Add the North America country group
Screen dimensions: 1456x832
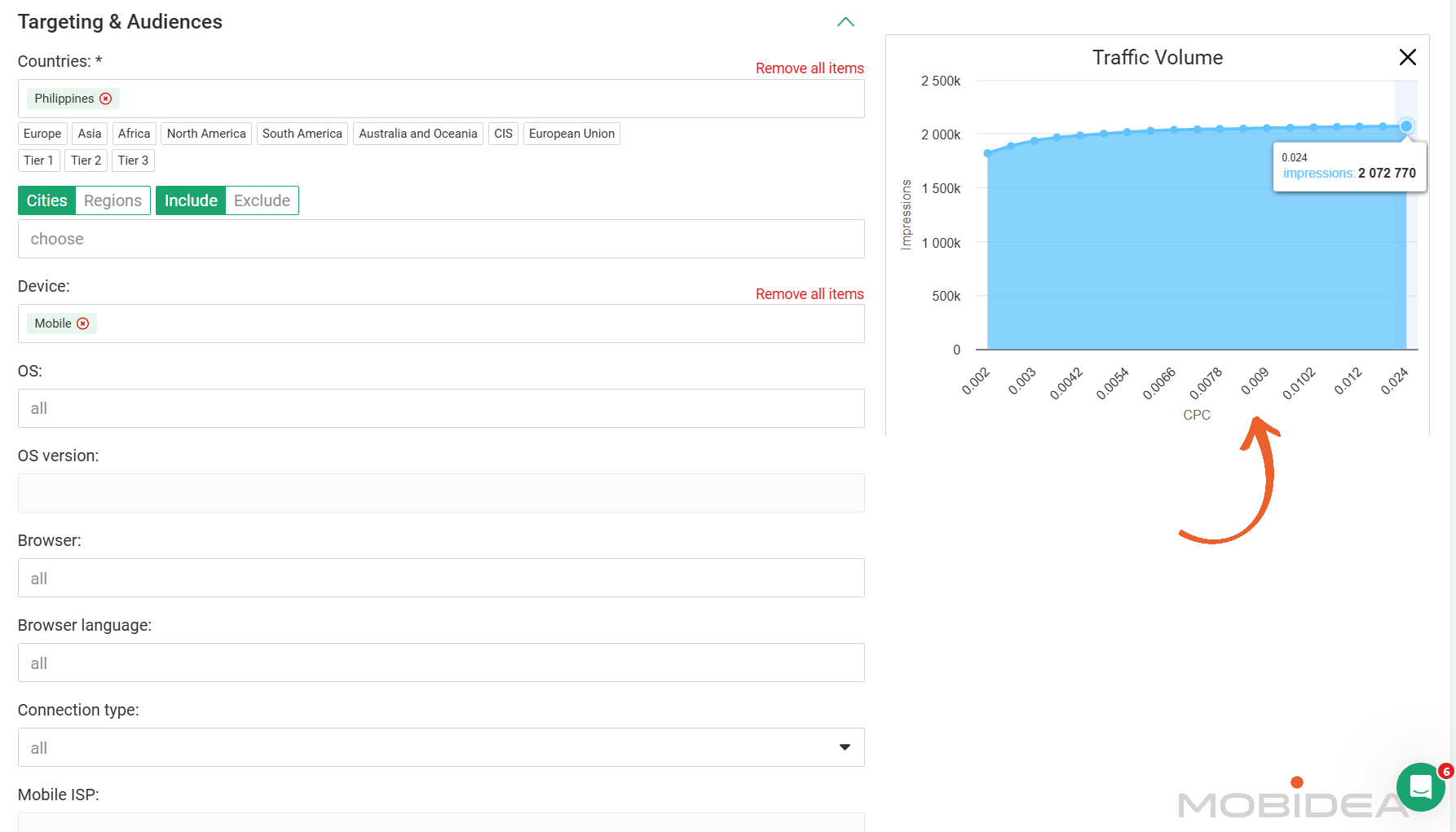tap(206, 134)
